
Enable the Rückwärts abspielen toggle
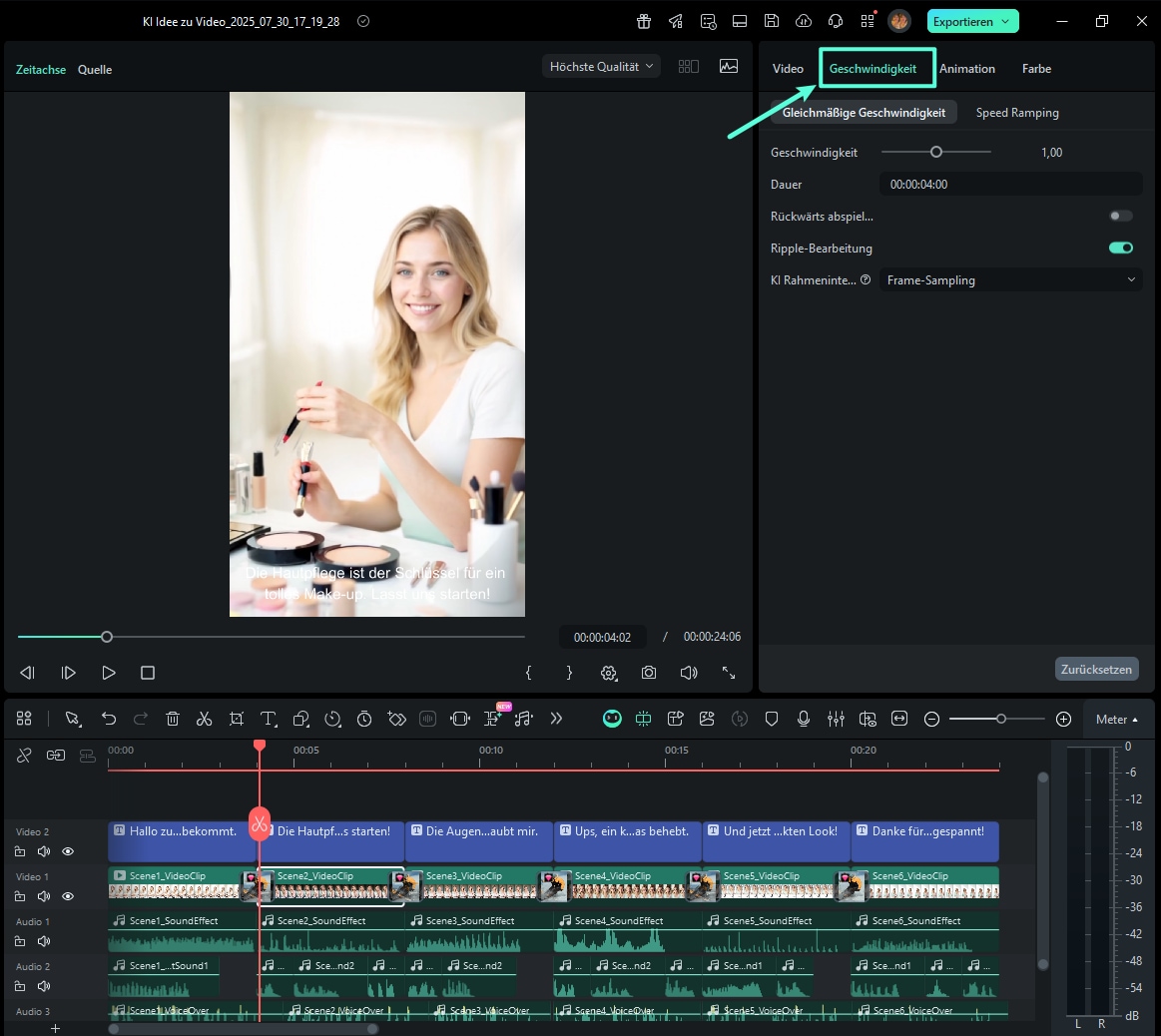tap(1121, 216)
